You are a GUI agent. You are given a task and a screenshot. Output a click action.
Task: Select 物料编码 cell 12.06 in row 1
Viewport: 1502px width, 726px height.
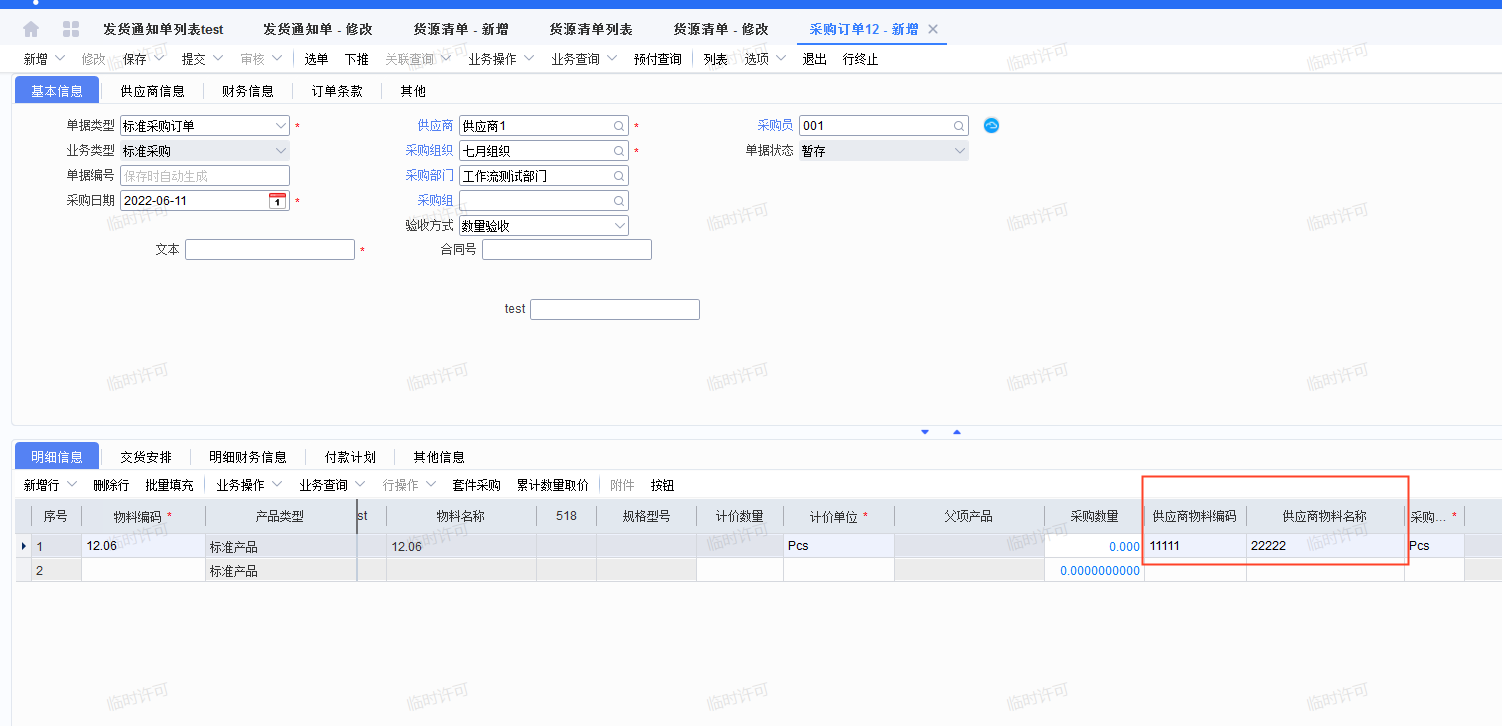click(x=143, y=546)
